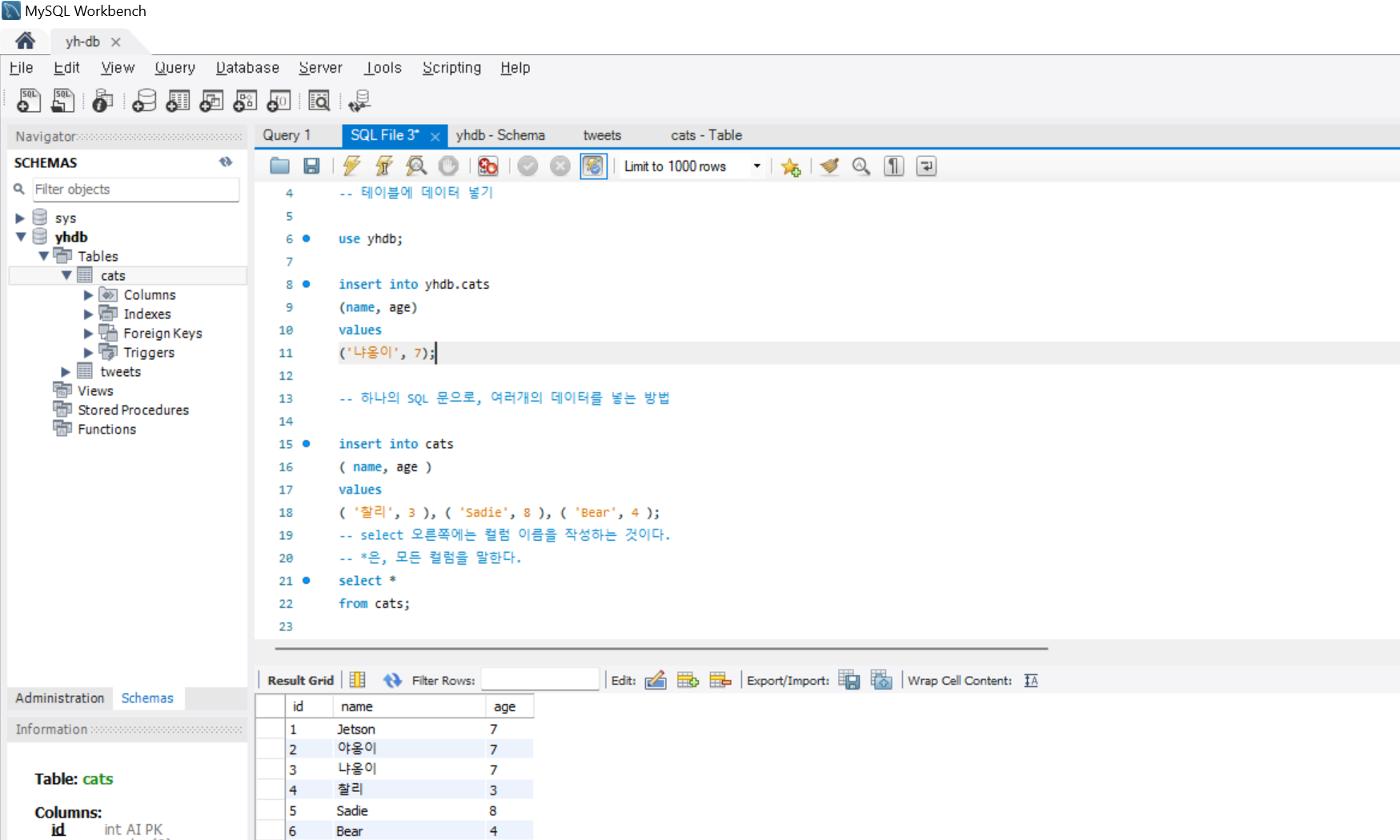
Task: Expand Foreign Keys under cats
Action: point(89,333)
